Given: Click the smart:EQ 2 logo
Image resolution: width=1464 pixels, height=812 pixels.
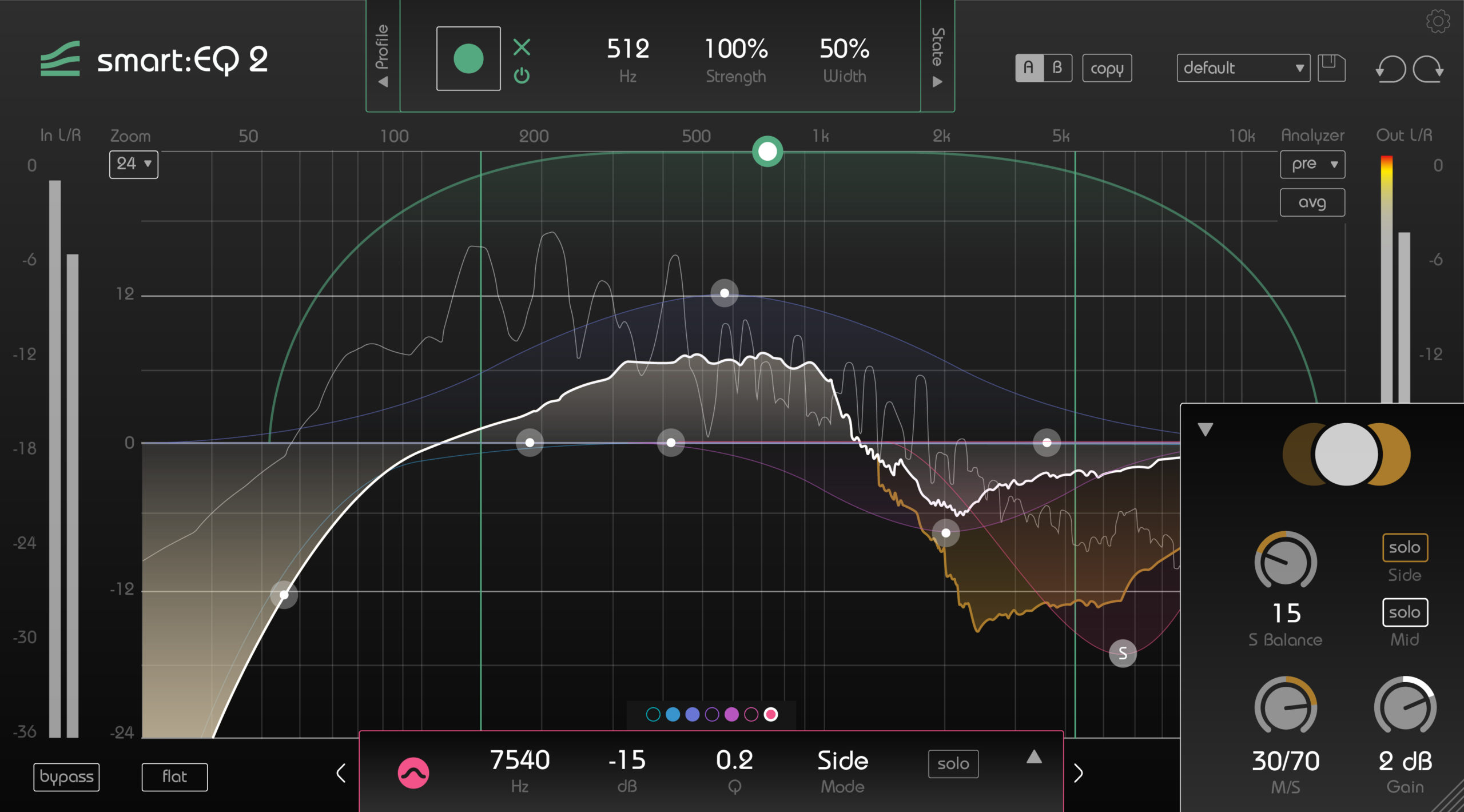Looking at the screenshot, I should [154, 58].
